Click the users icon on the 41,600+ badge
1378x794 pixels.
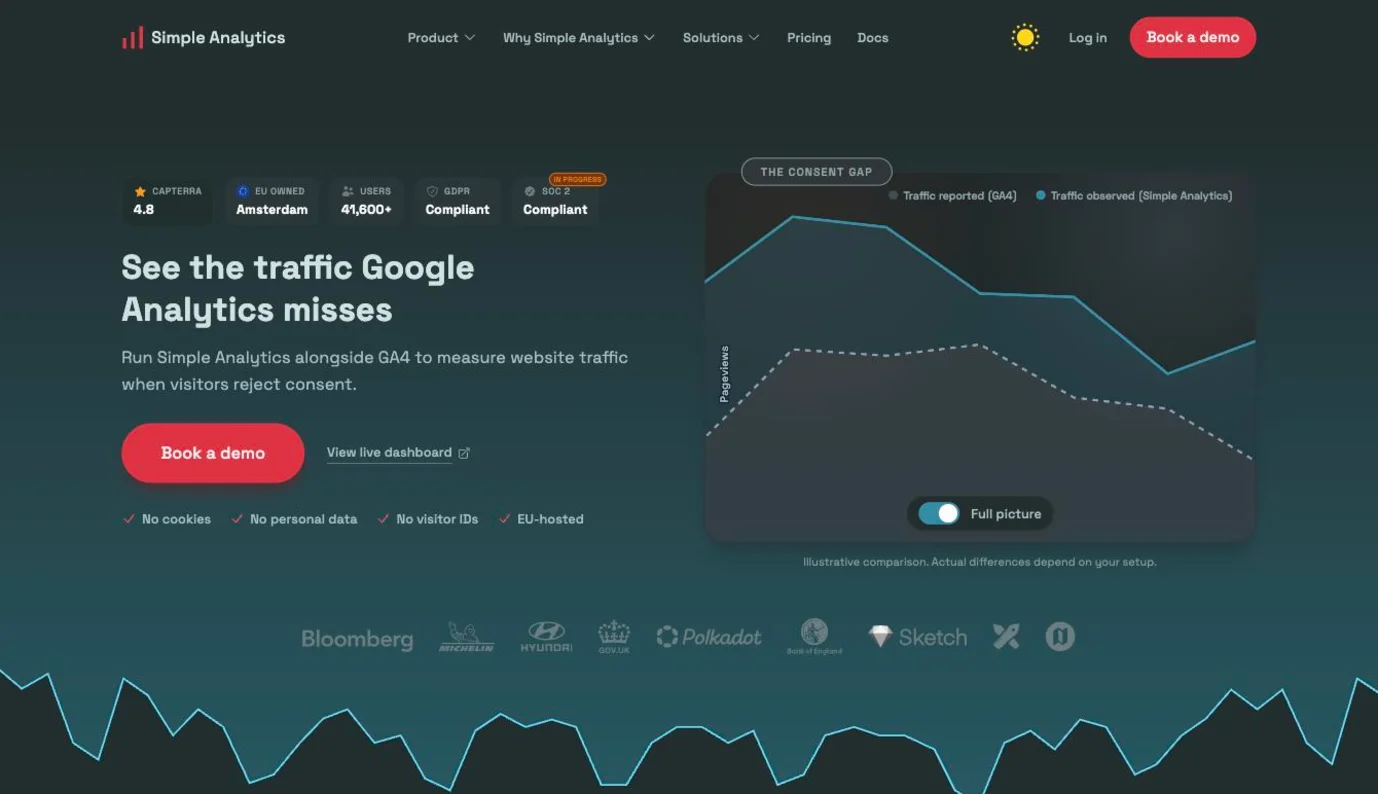(x=348, y=191)
